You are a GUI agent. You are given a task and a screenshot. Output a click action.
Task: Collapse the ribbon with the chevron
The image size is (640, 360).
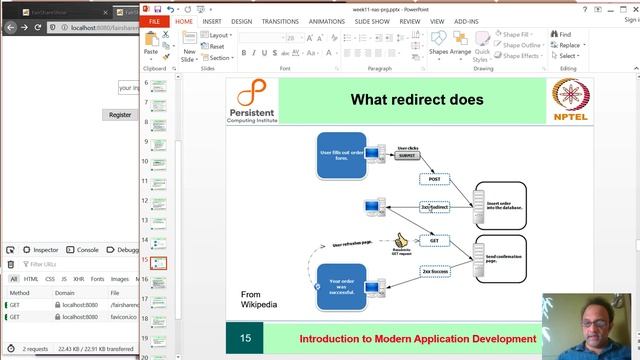[x=636, y=68]
